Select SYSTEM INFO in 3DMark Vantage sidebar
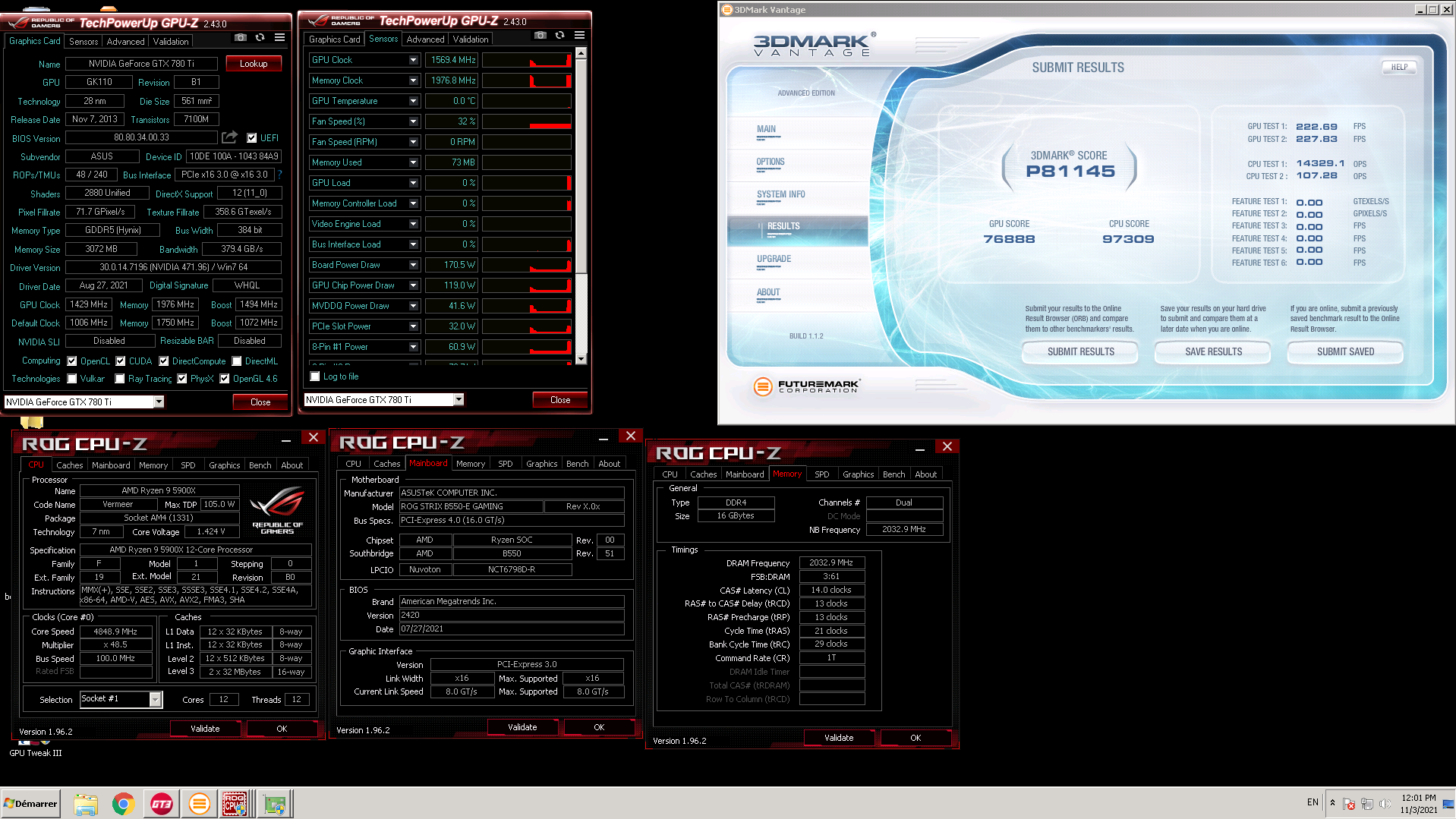 point(780,194)
